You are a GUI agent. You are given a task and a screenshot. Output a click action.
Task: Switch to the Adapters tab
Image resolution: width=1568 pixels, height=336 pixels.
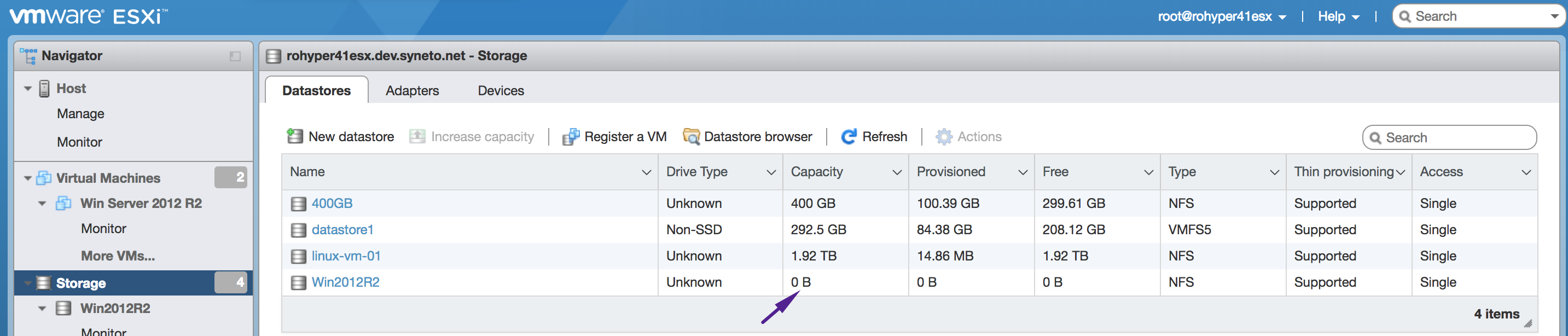tap(412, 90)
